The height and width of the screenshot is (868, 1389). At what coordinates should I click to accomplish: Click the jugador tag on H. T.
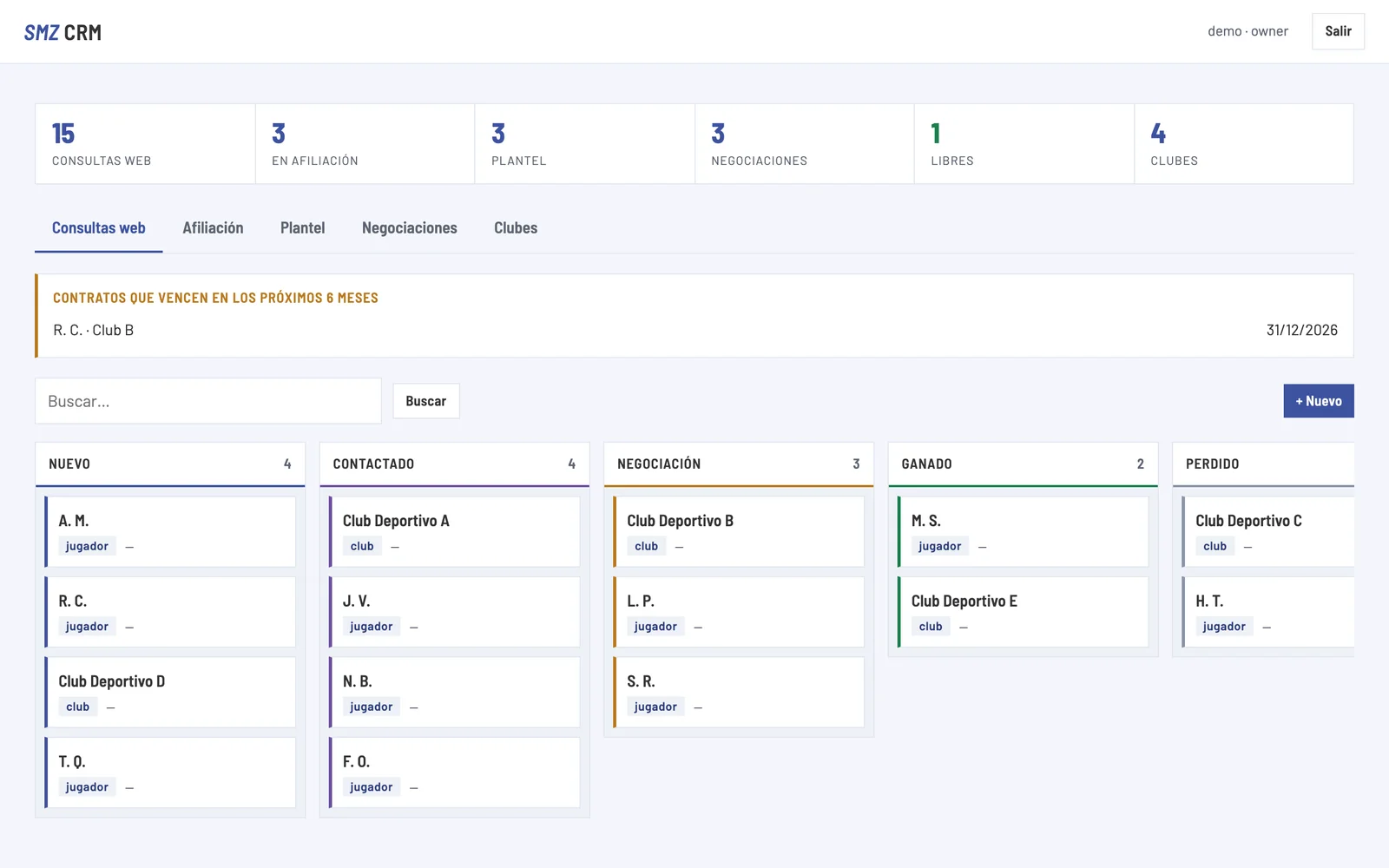coord(1224,627)
